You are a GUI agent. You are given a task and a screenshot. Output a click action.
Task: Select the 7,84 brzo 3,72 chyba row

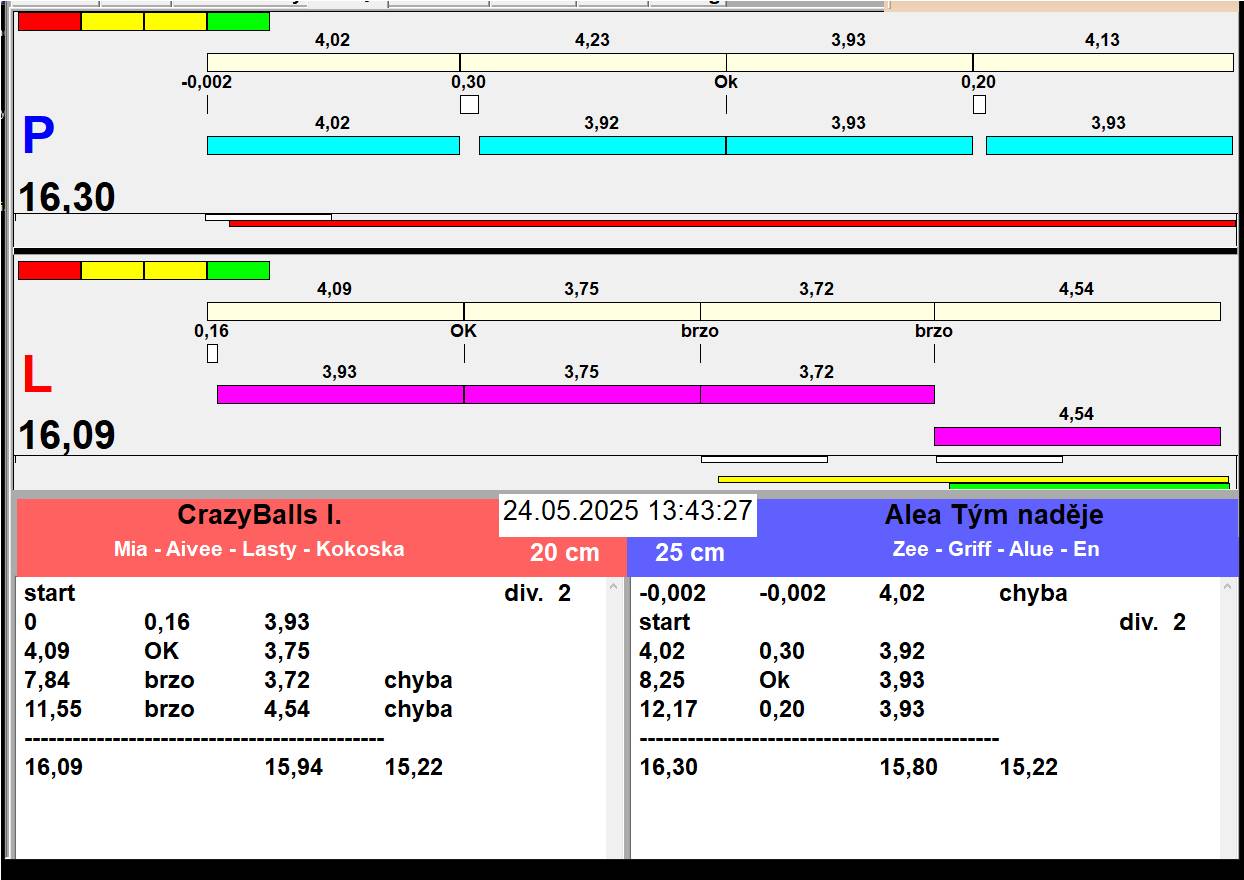pos(238,680)
